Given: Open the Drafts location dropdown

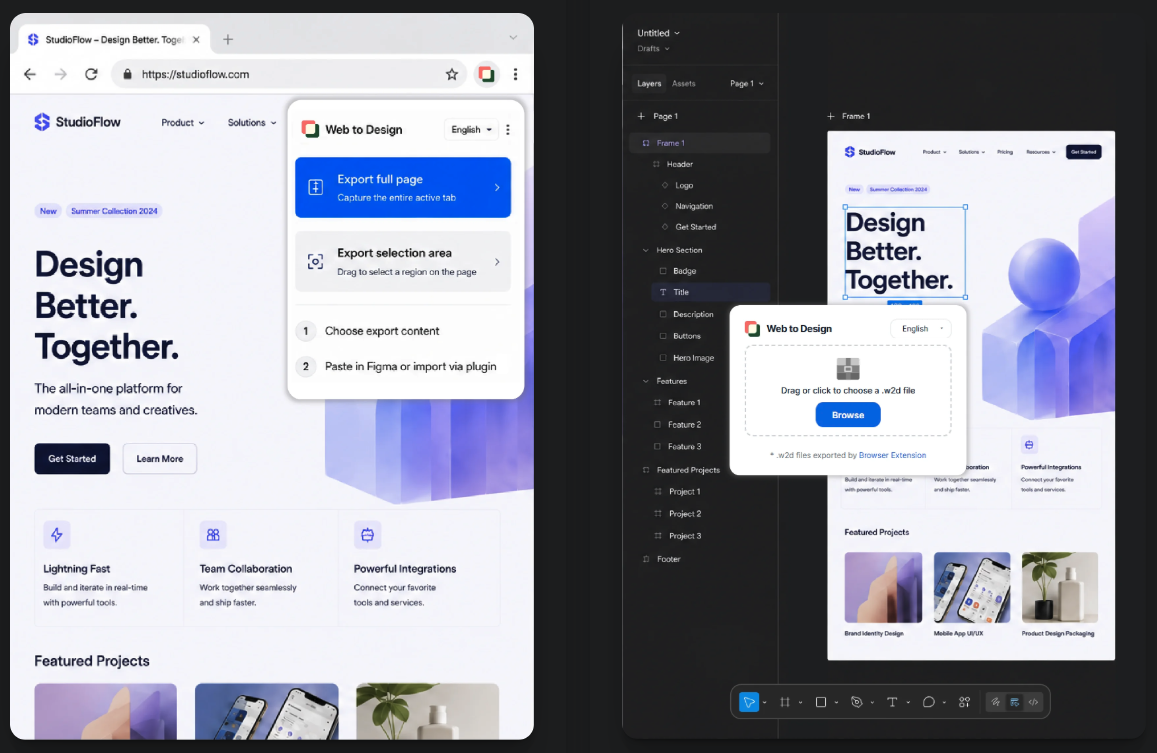Looking at the screenshot, I should pyautogui.click(x=653, y=49).
